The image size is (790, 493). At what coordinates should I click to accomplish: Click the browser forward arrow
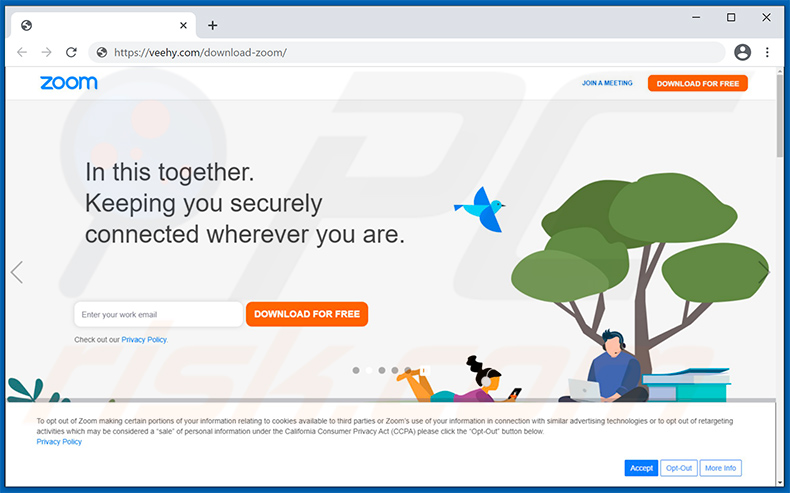pyautogui.click(x=46, y=52)
